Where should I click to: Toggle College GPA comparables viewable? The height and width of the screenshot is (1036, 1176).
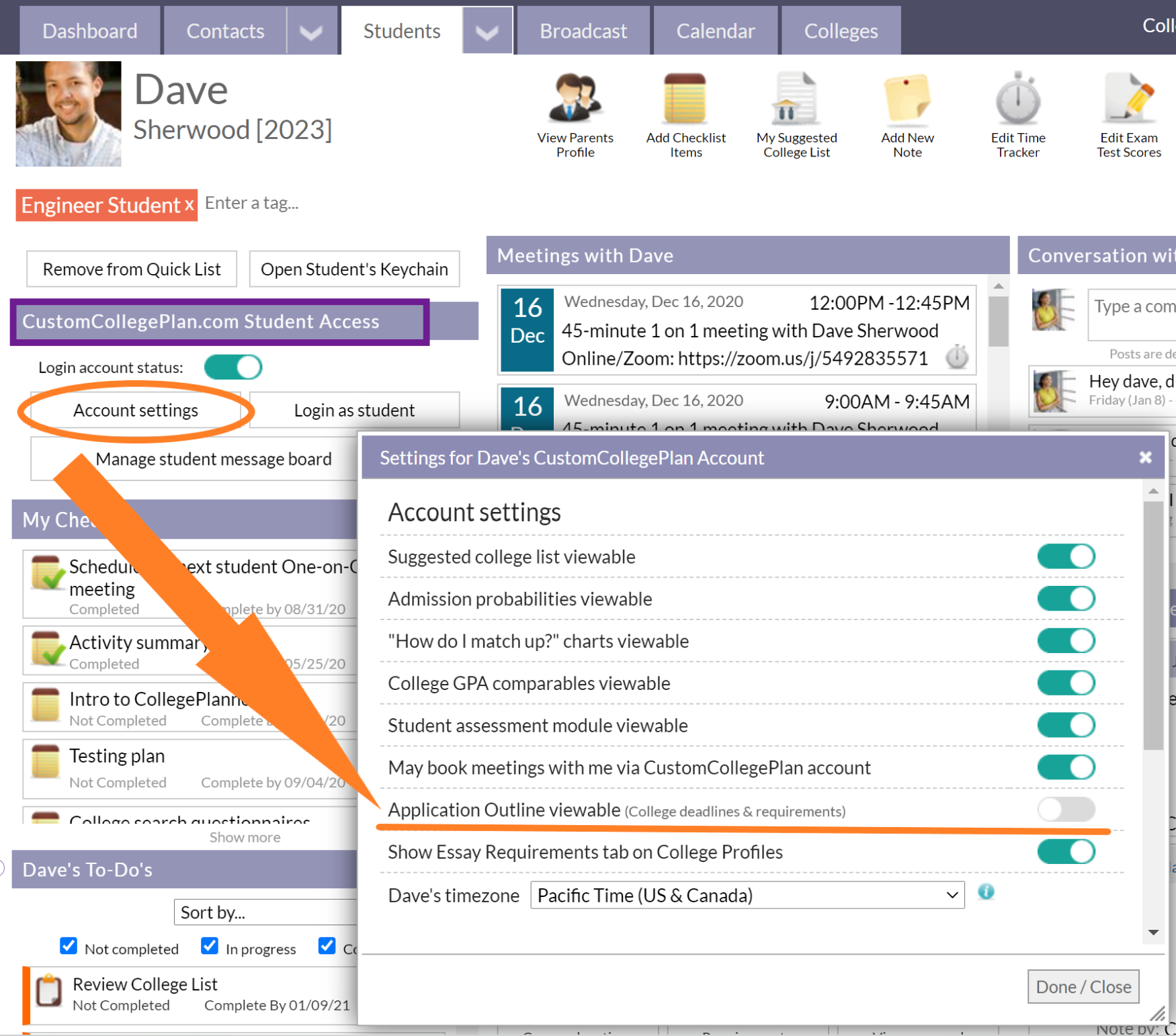tap(1066, 683)
